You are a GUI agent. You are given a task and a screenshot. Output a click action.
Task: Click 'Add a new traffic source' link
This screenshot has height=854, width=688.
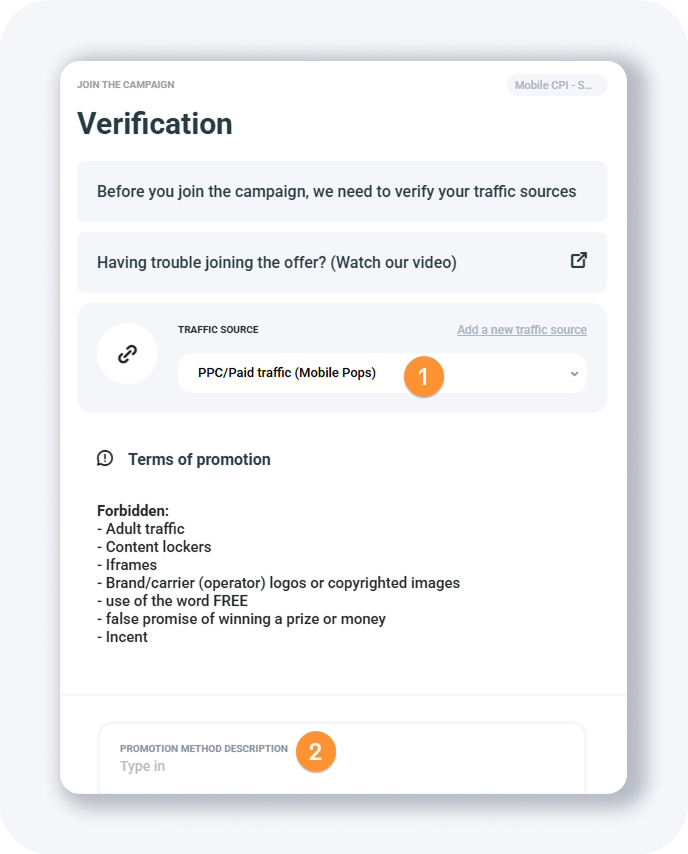(522, 330)
